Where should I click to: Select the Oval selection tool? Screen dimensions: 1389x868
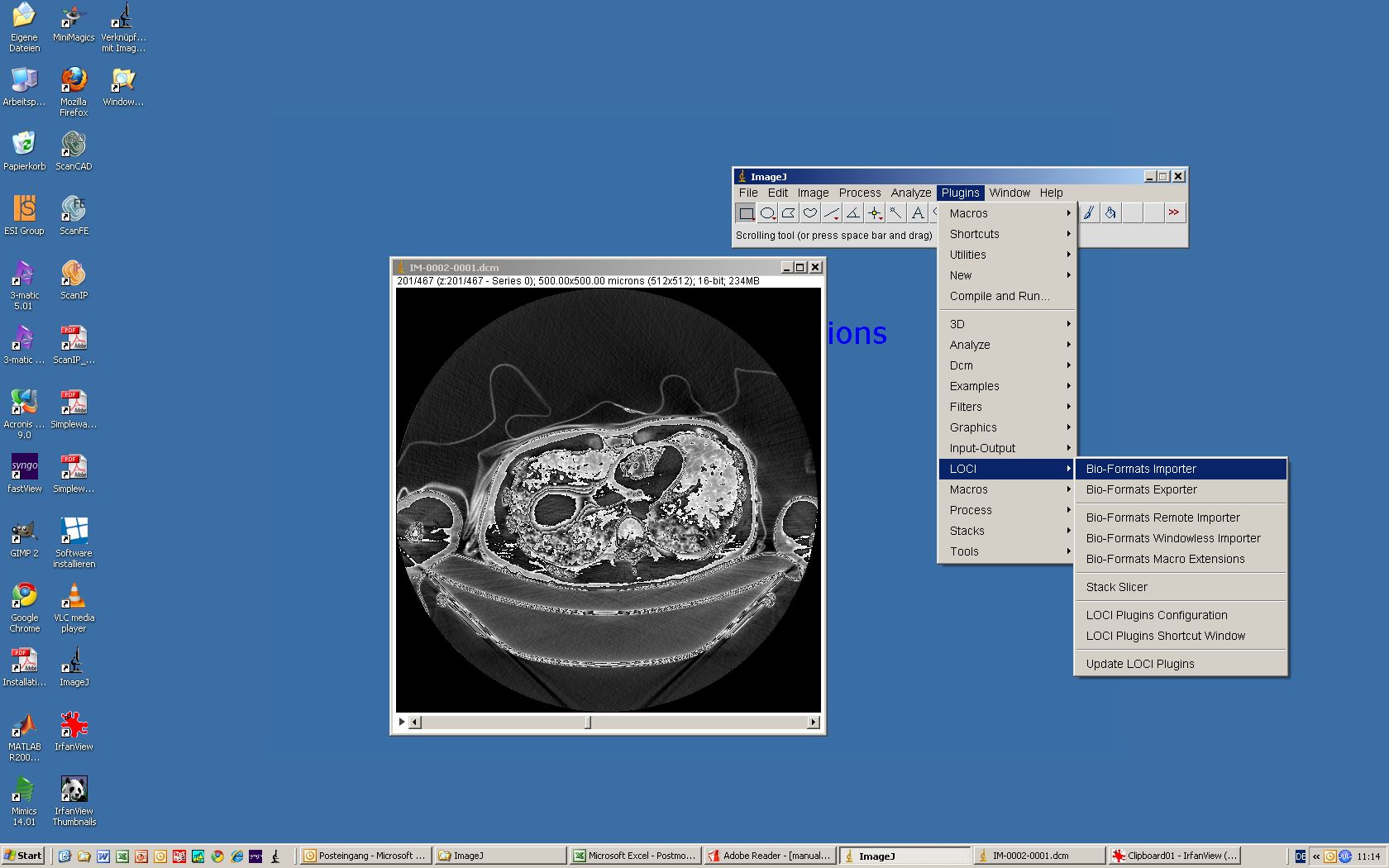[767, 213]
